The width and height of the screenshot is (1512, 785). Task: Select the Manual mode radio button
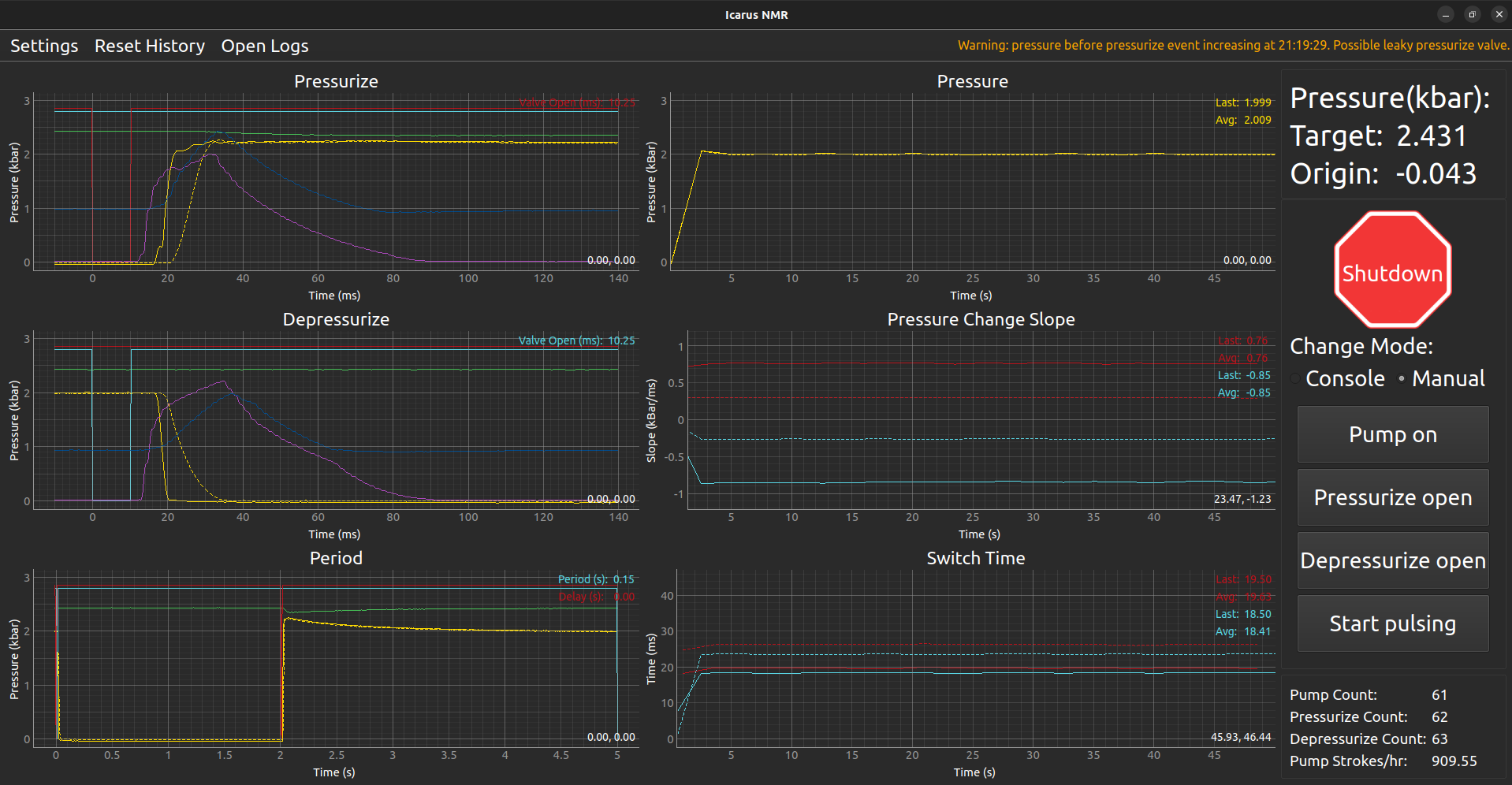point(1402,379)
